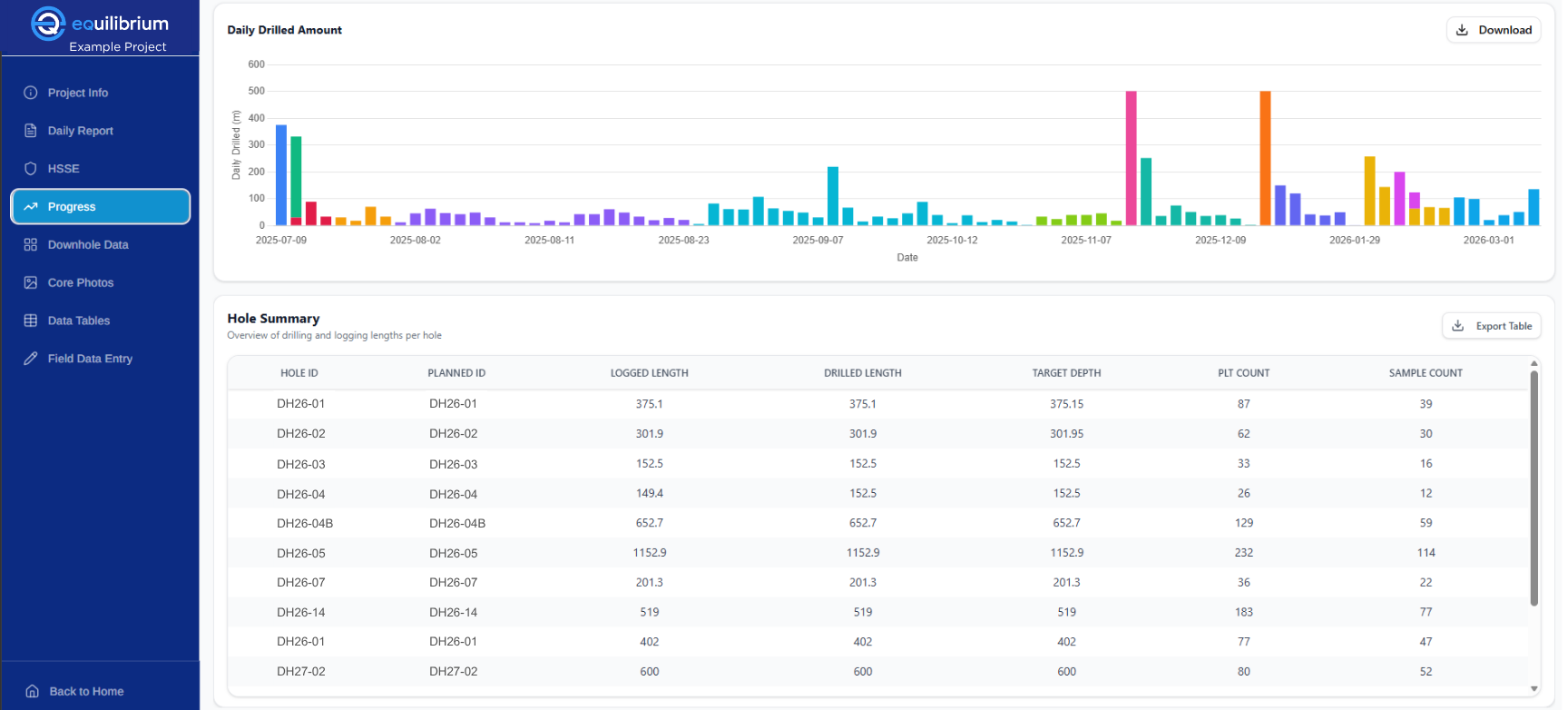The image size is (1568, 710).
Task: Click the Field Data Entry pencil icon
Action: click(x=31, y=359)
